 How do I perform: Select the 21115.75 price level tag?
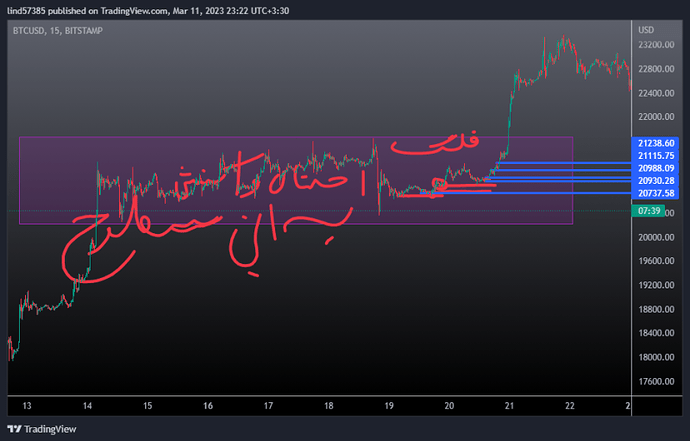(658, 156)
